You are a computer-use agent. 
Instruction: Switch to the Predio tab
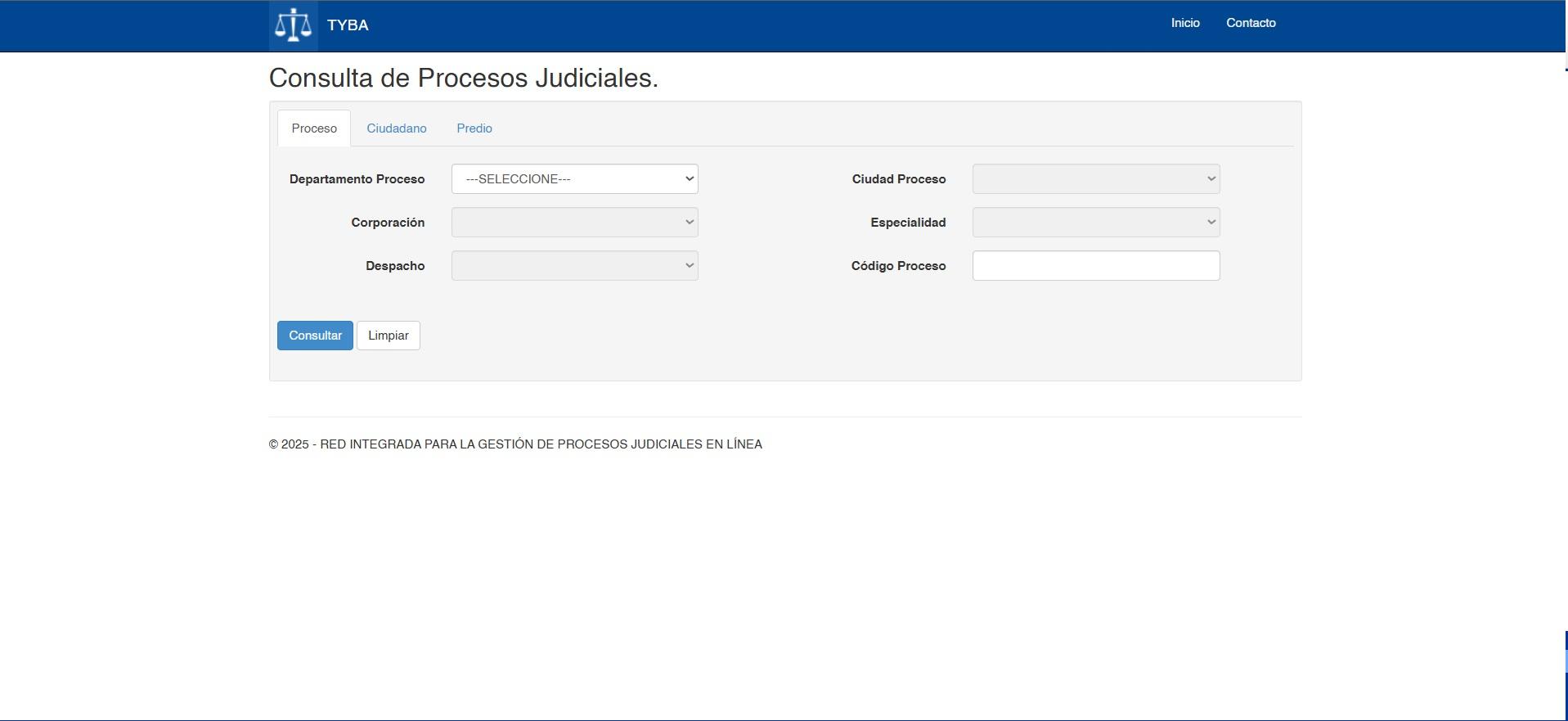click(474, 128)
